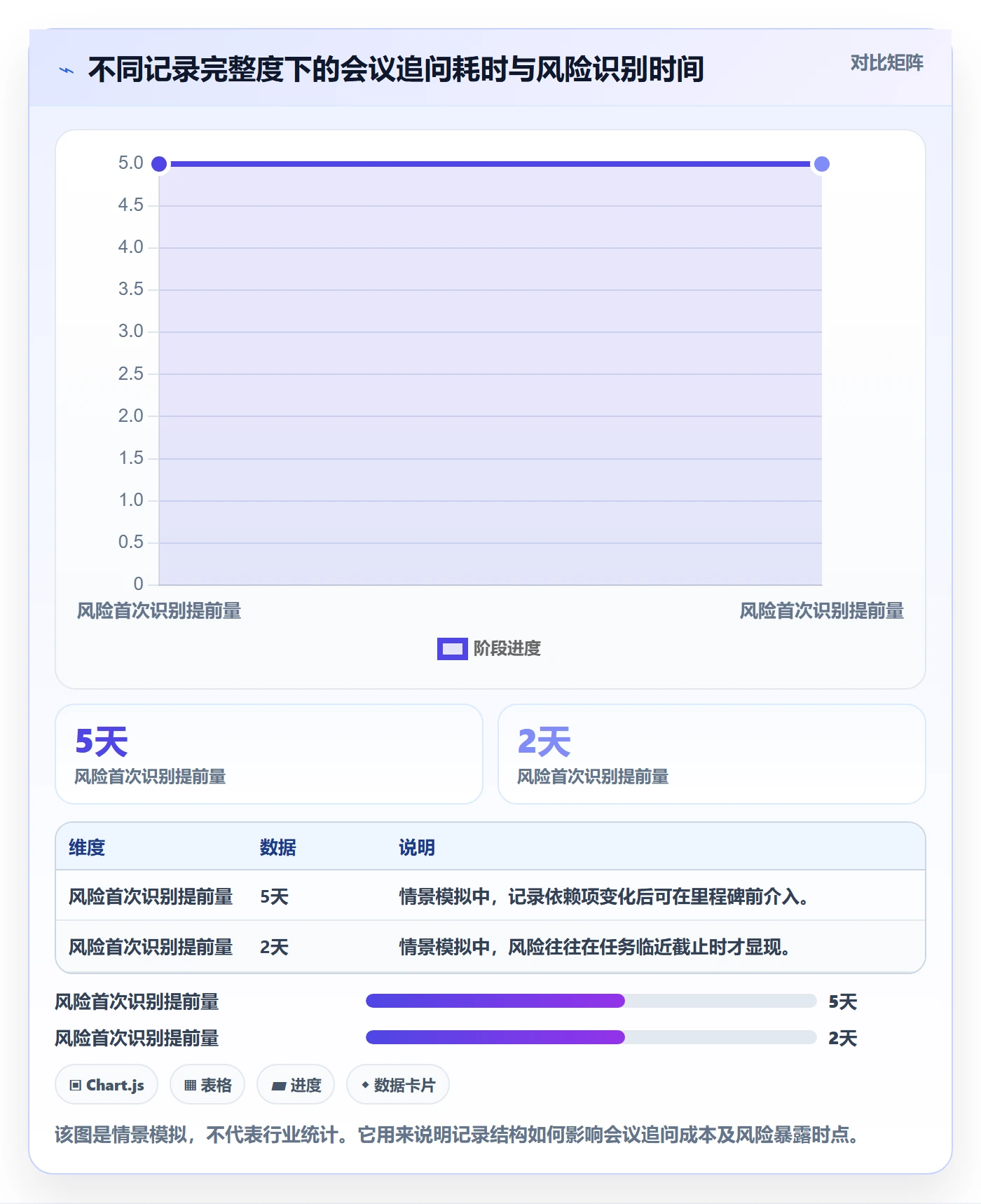Click description about 里程碑前介入
The width and height of the screenshot is (981, 1204).
tap(606, 897)
